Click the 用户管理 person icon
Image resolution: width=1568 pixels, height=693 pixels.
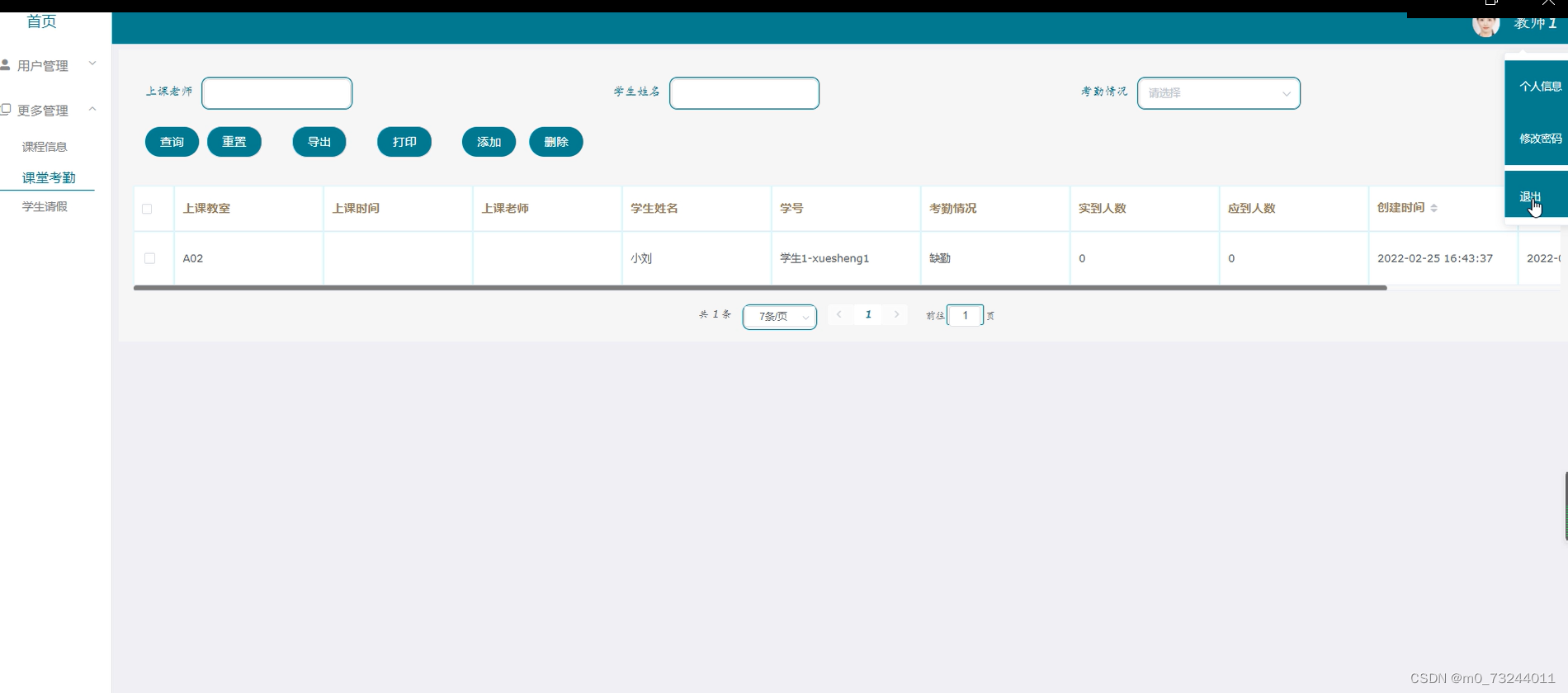click(x=5, y=64)
